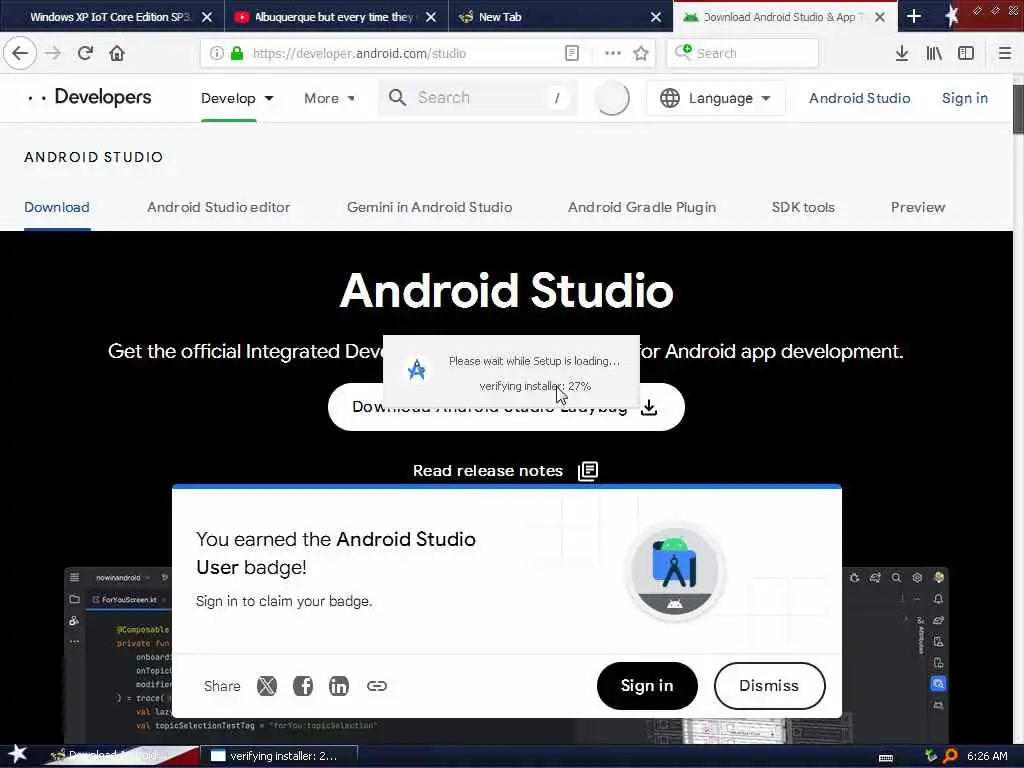Viewport: 1024px width, 768px height.
Task: Close the New Tab tab
Action: [x=656, y=17]
